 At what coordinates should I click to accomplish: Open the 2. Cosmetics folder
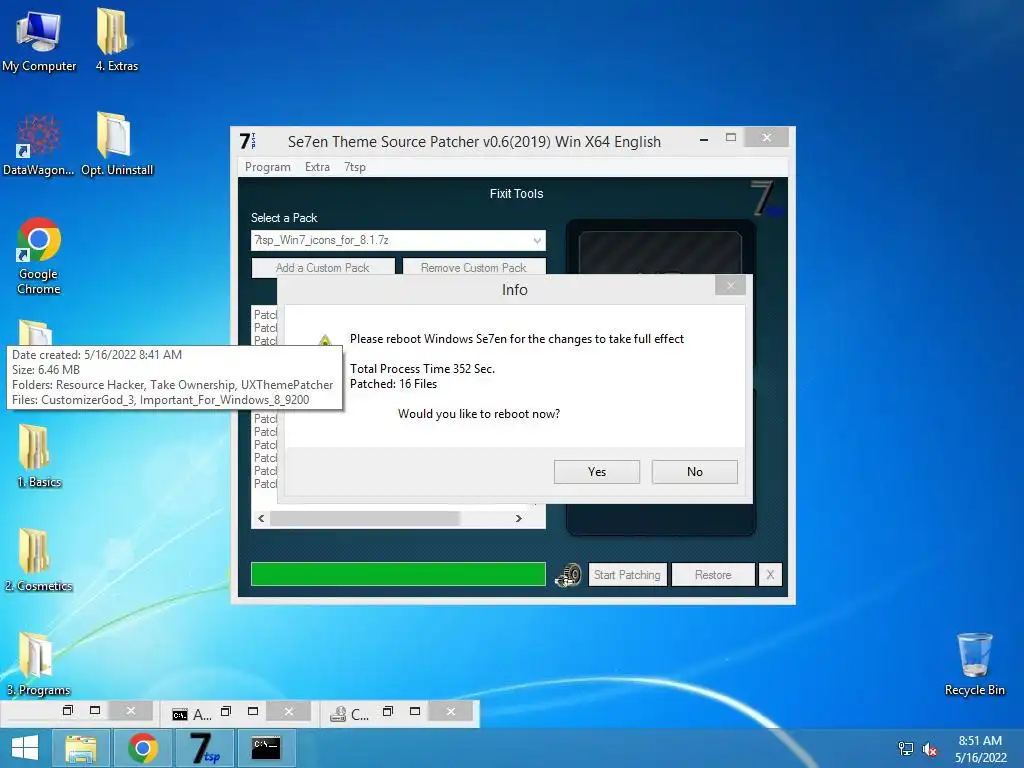[x=39, y=560]
